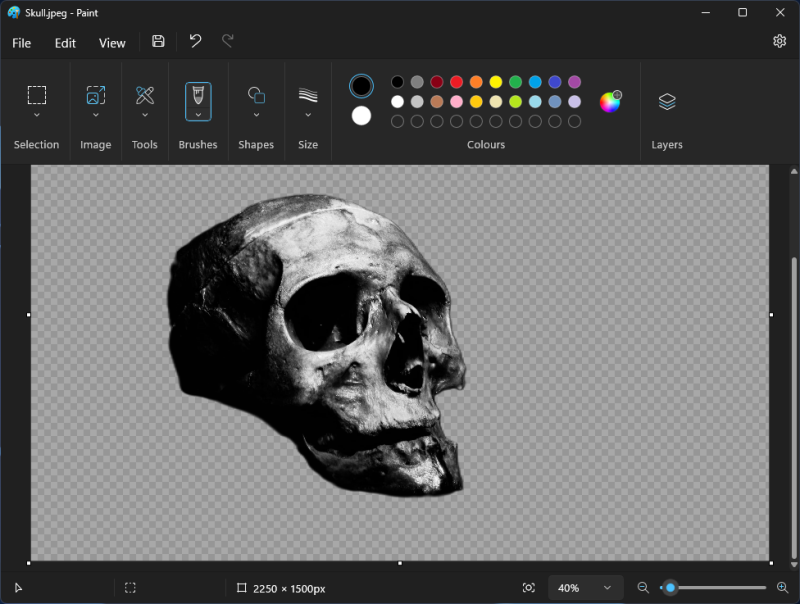The image size is (800, 604).
Task: Click the fit to window icon
Action: [528, 588]
